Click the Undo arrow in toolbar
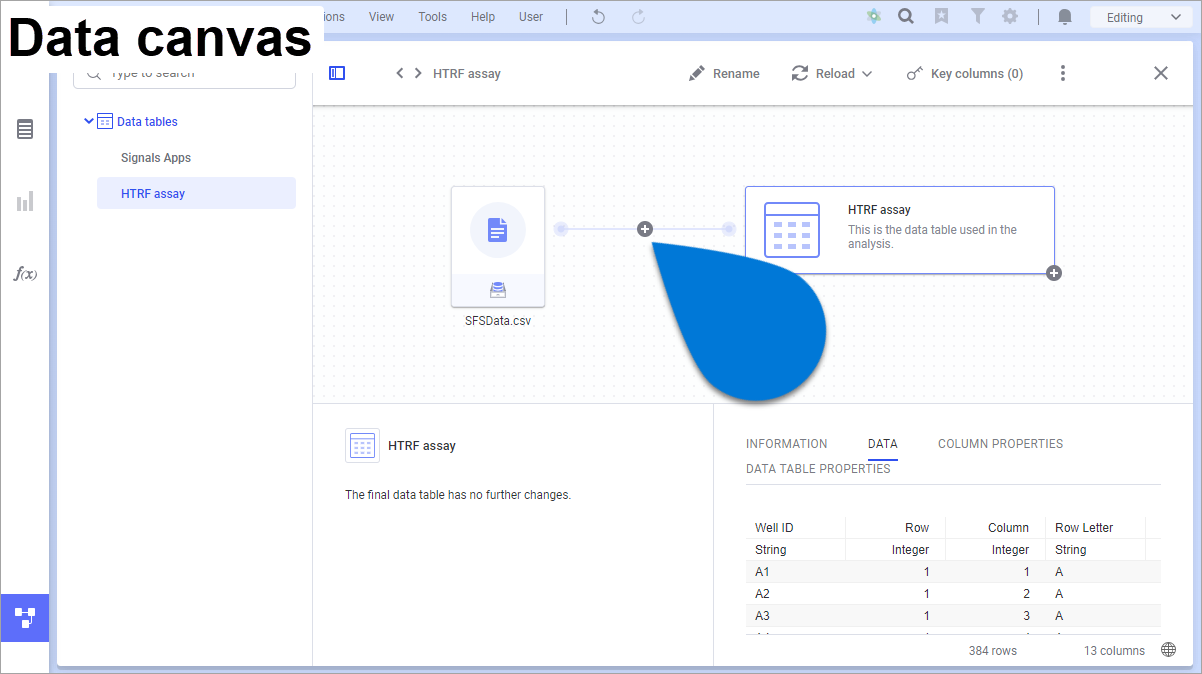Image resolution: width=1202 pixels, height=674 pixels. (599, 17)
